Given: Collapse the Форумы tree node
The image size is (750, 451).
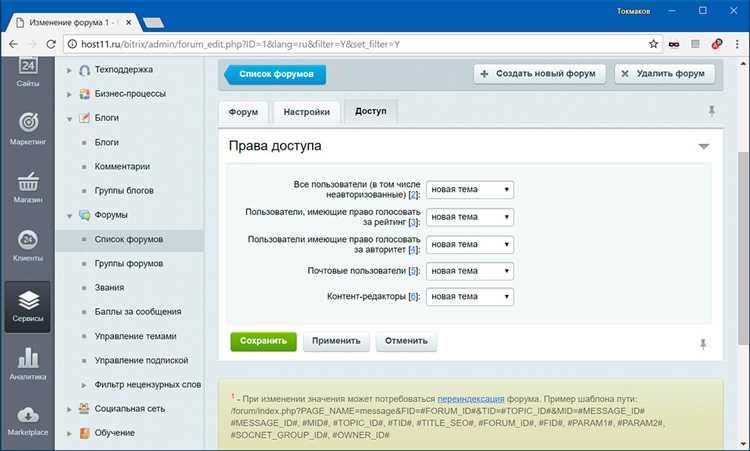Looking at the screenshot, I should 69,216.
